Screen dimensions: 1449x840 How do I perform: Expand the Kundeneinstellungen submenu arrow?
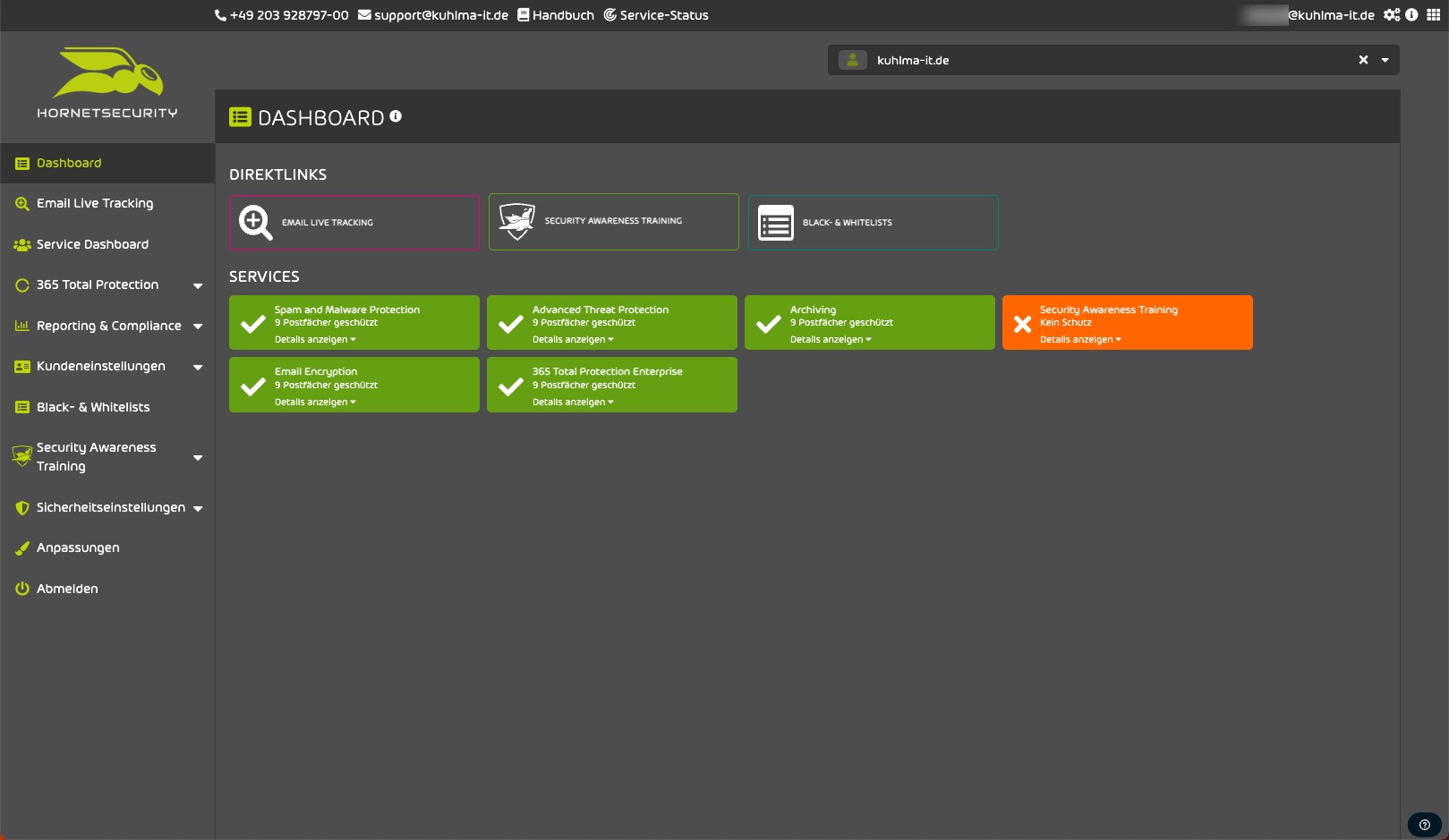[198, 368]
